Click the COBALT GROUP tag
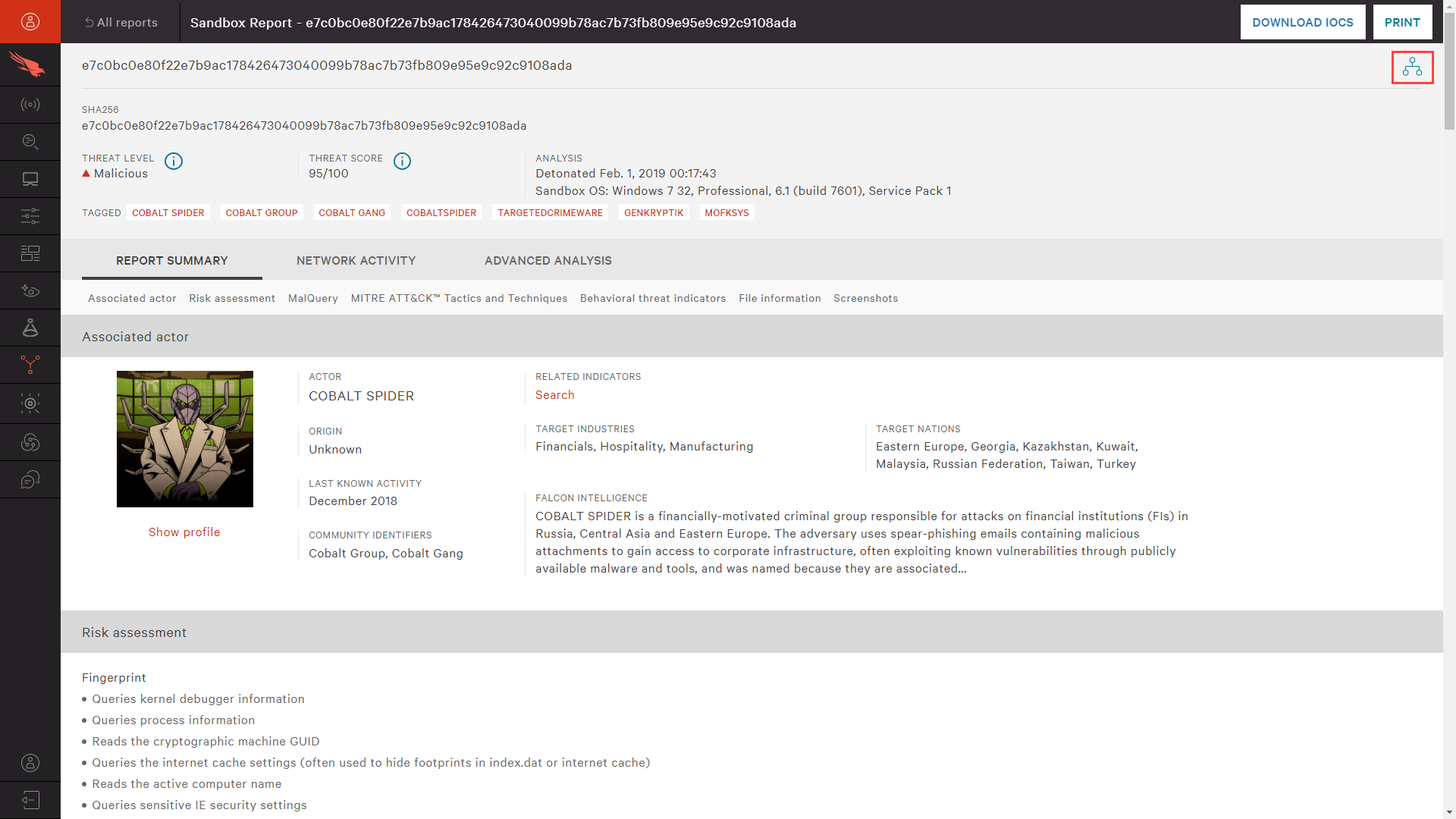This screenshot has height=819, width=1456. click(262, 212)
